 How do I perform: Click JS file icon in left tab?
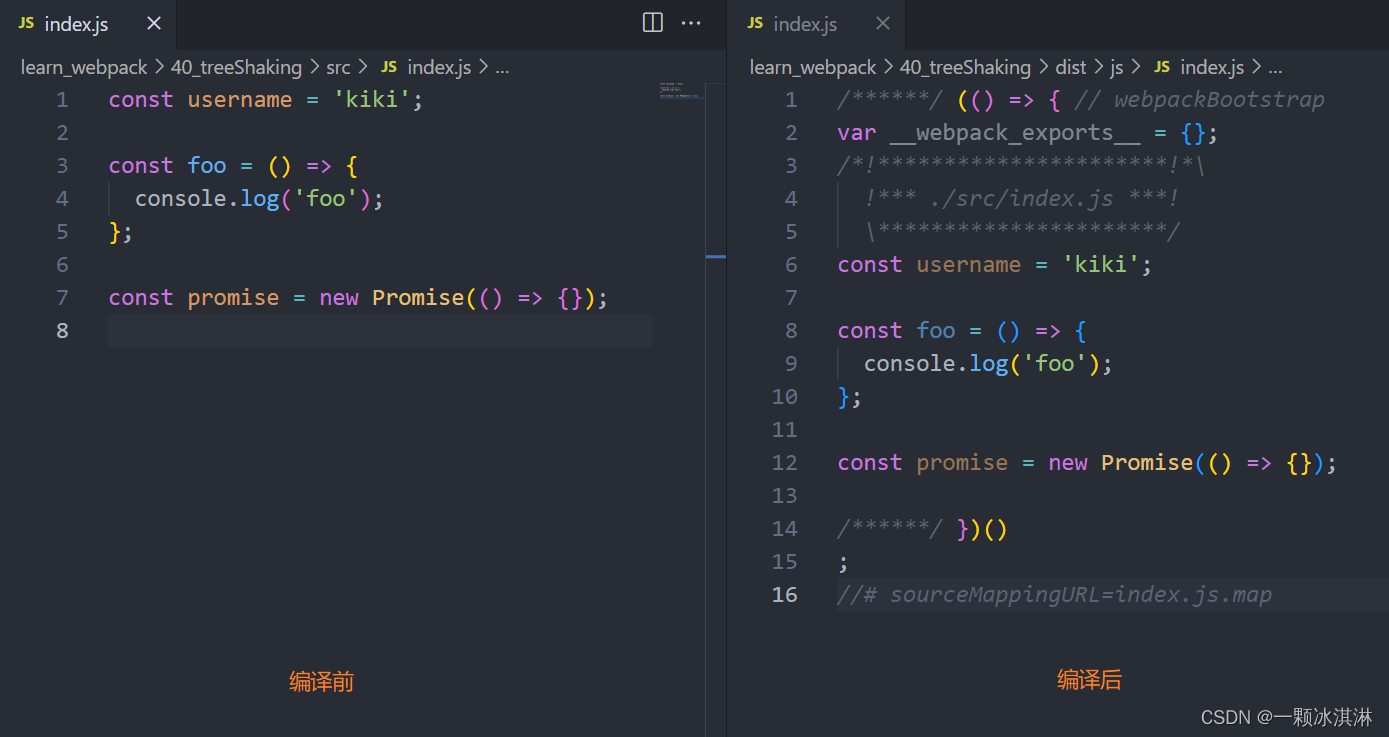point(26,24)
